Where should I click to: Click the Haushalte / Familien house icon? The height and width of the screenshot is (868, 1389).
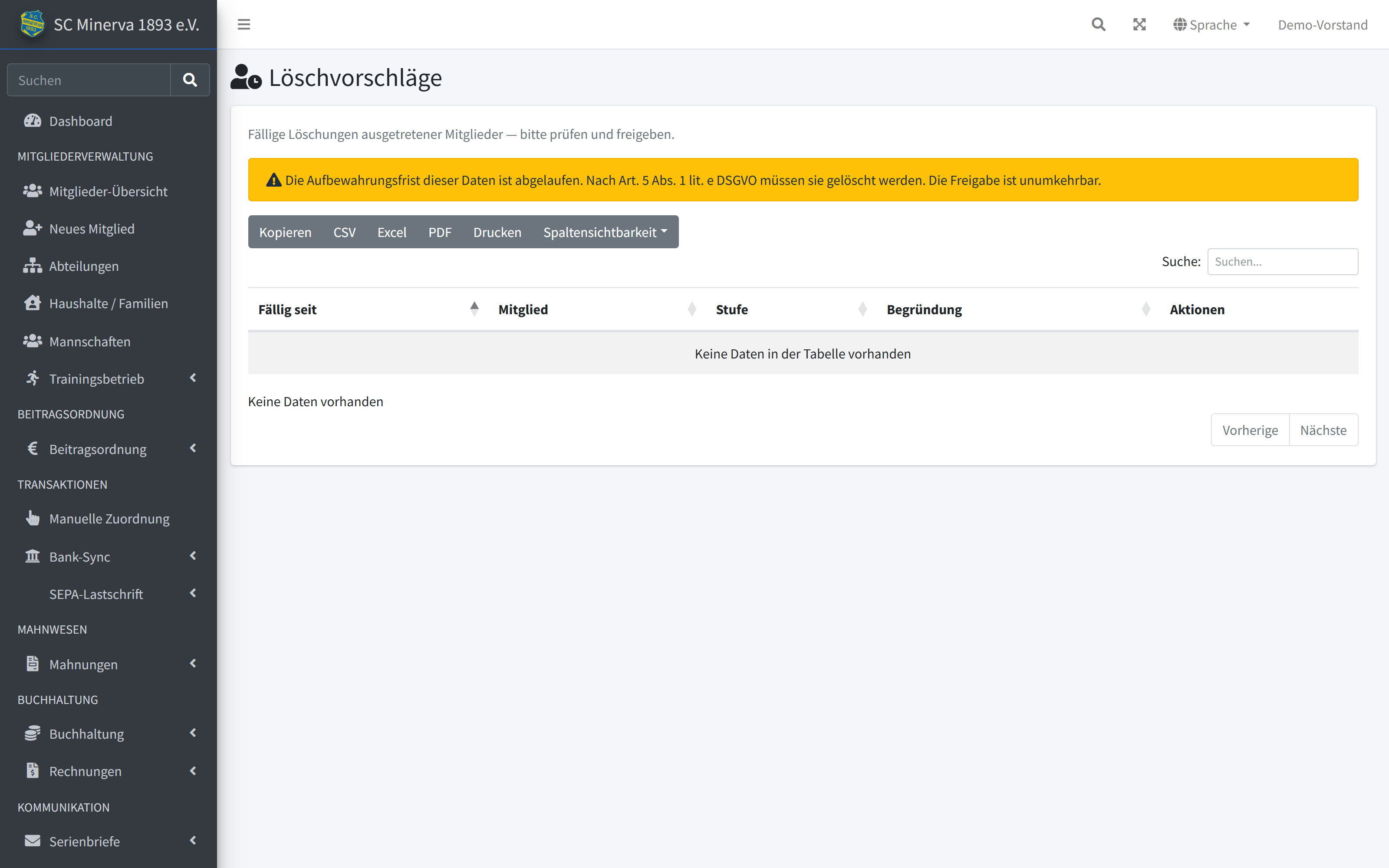coord(33,303)
